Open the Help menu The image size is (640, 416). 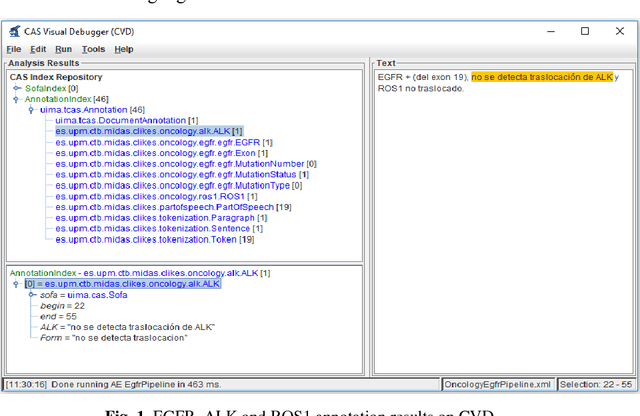[124, 49]
